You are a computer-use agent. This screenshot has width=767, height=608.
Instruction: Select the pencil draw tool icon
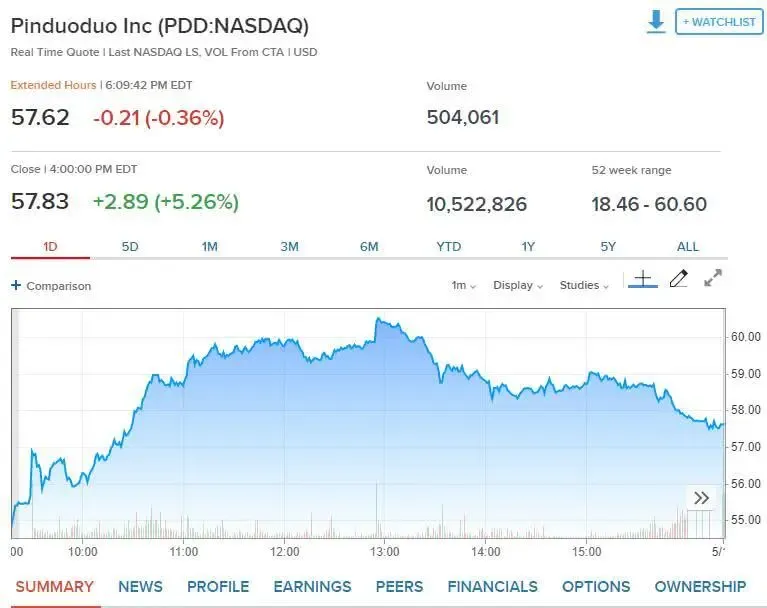[679, 279]
